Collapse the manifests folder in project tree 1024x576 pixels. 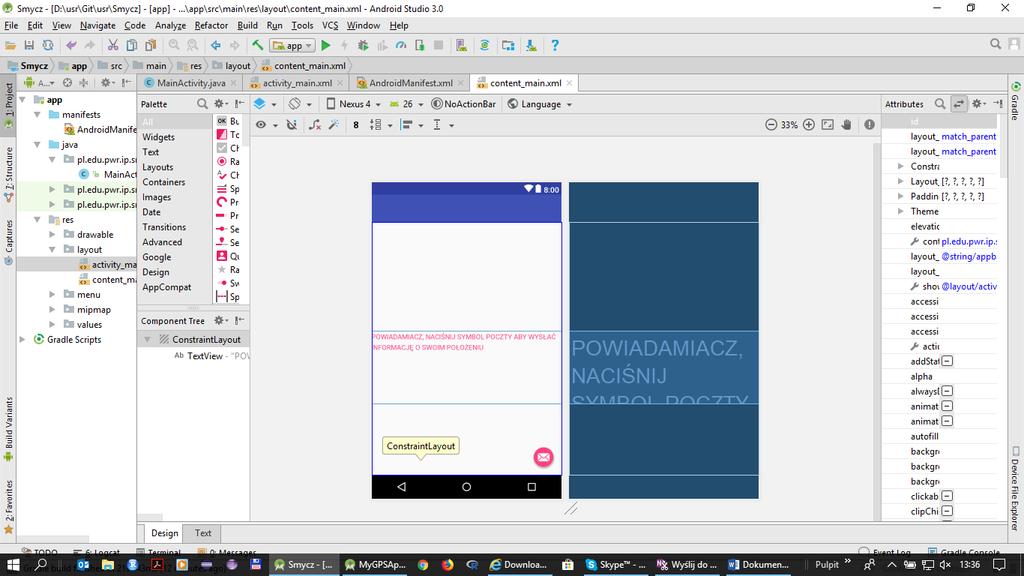tap(37, 114)
